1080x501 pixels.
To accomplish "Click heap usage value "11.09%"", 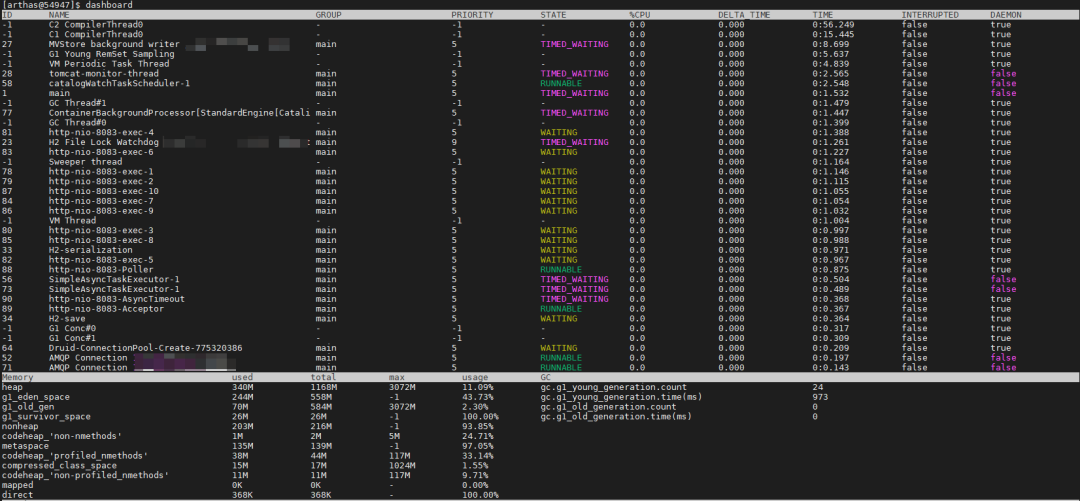I will pos(478,387).
